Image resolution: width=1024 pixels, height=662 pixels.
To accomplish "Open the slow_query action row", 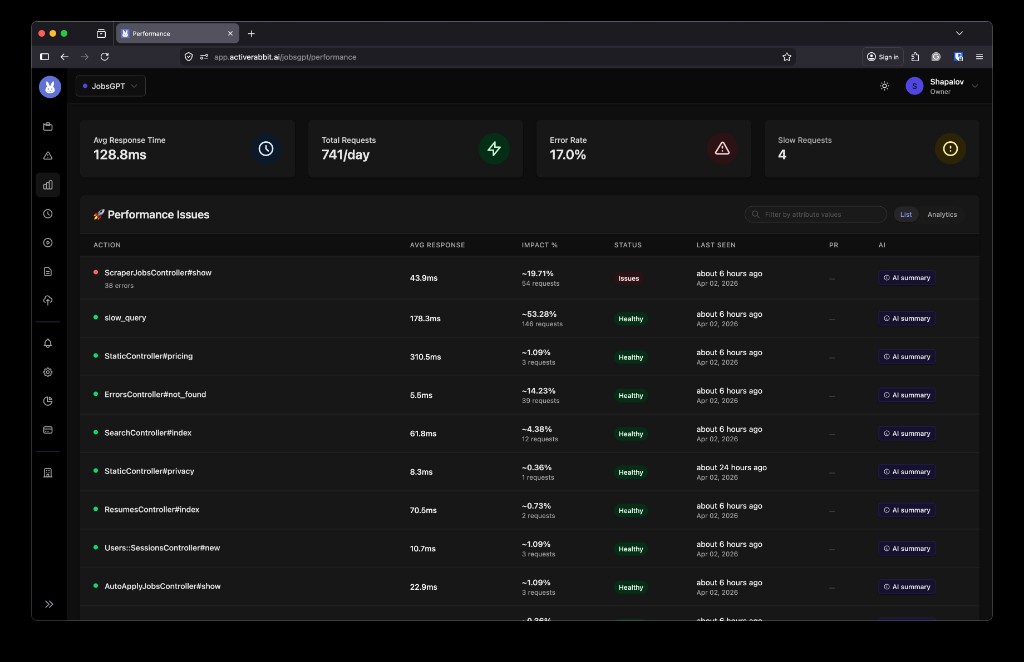I will 125,318.
